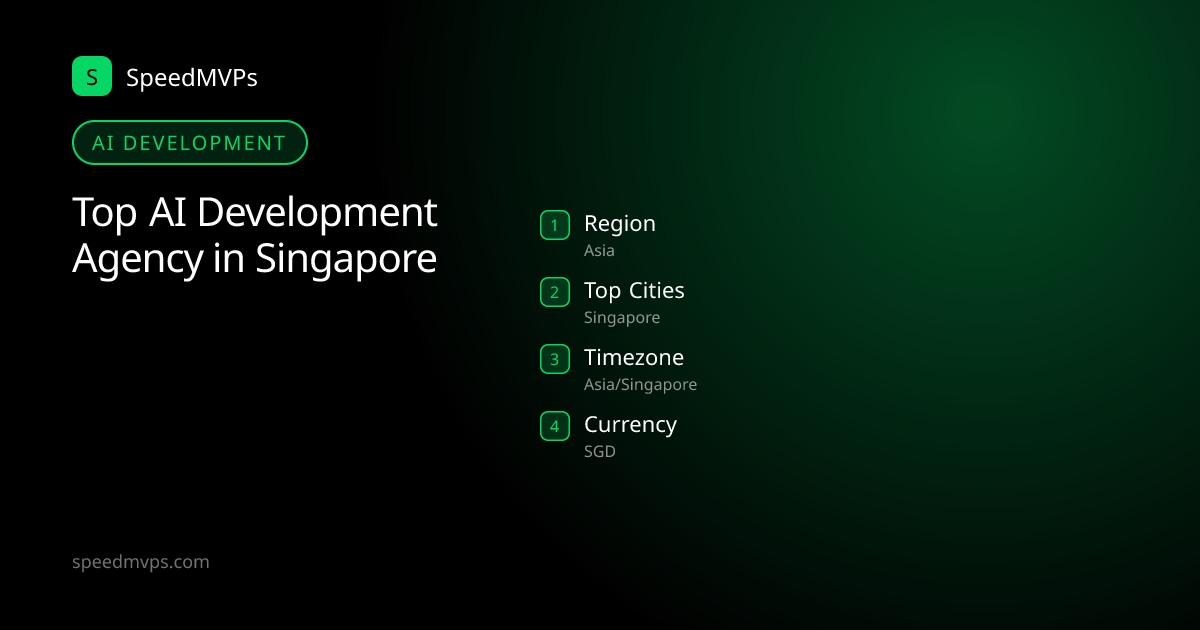
Task: Open the speedmvps.com link
Action: [141, 562]
